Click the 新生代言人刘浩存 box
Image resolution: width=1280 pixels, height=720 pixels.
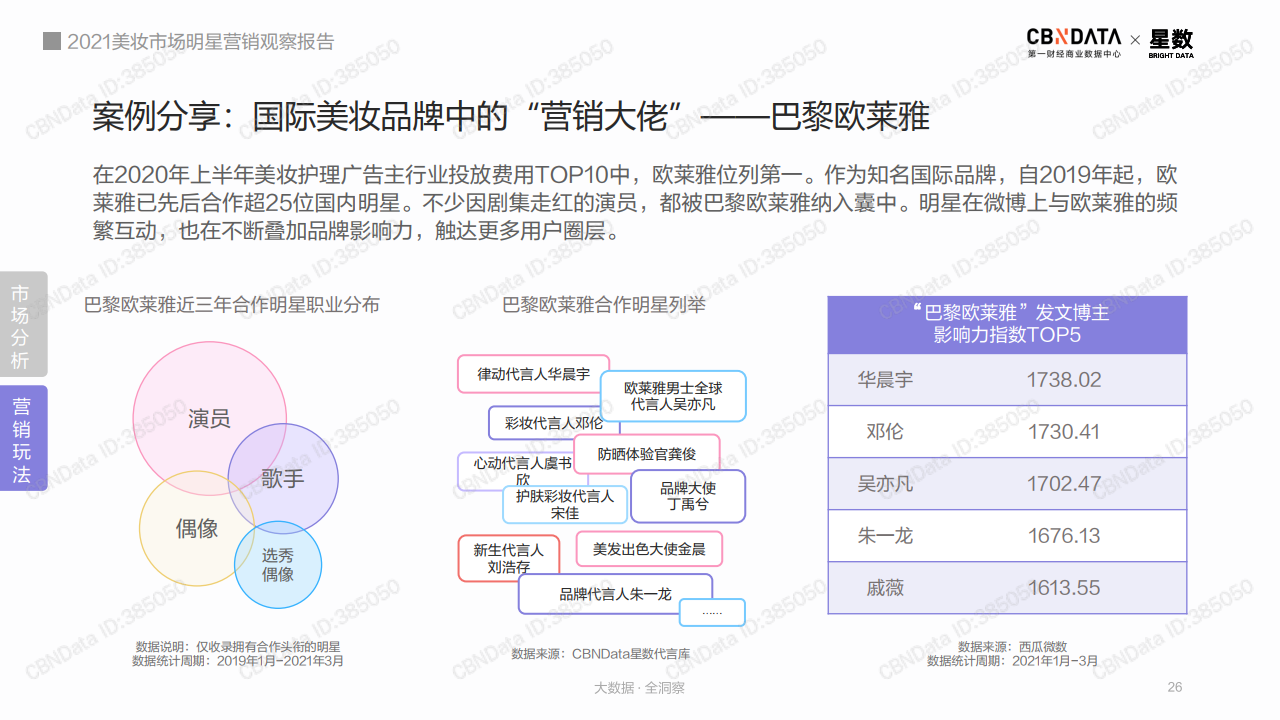[x=508, y=558]
